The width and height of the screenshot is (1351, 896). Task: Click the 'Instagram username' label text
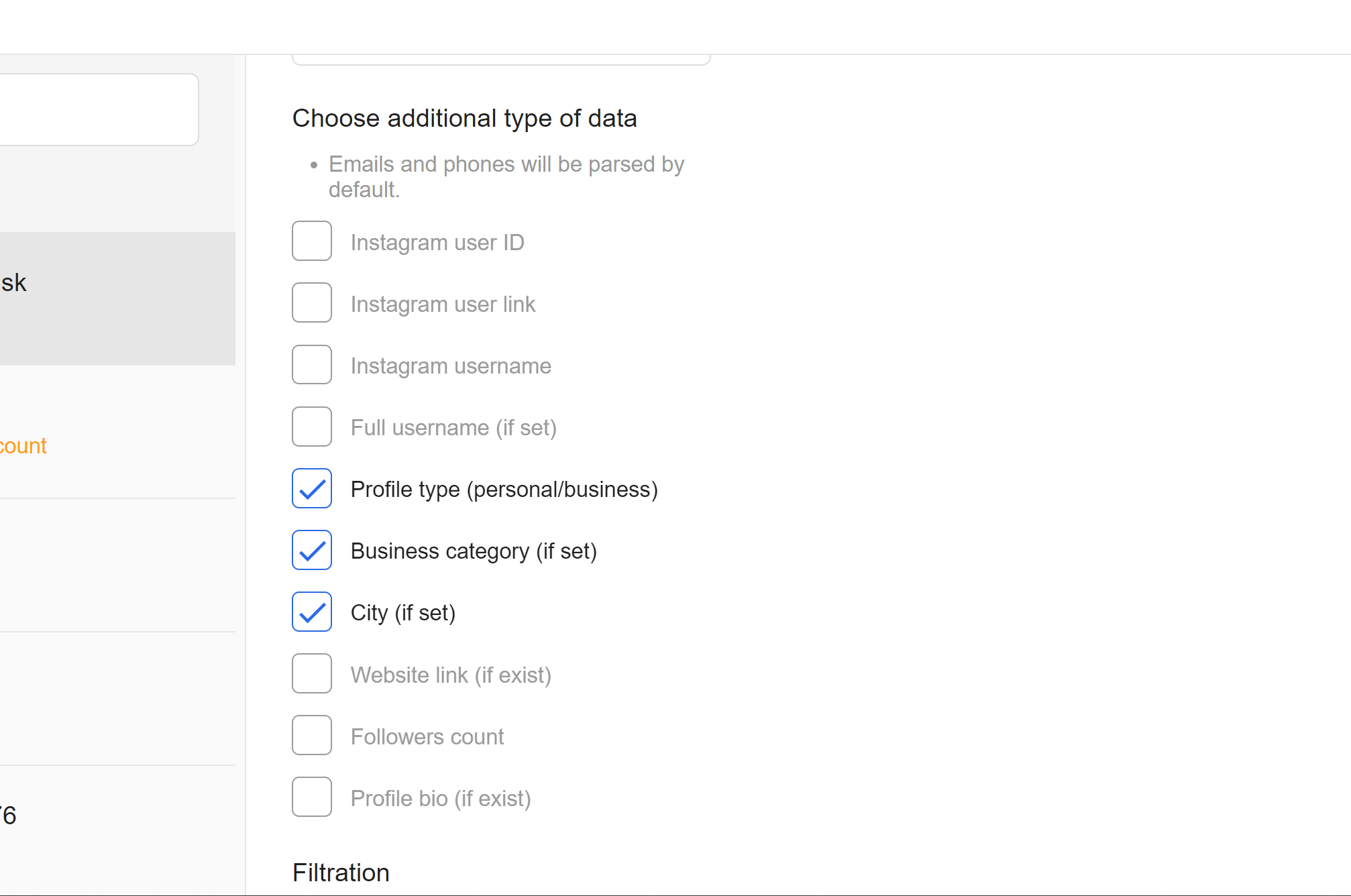[x=451, y=366]
